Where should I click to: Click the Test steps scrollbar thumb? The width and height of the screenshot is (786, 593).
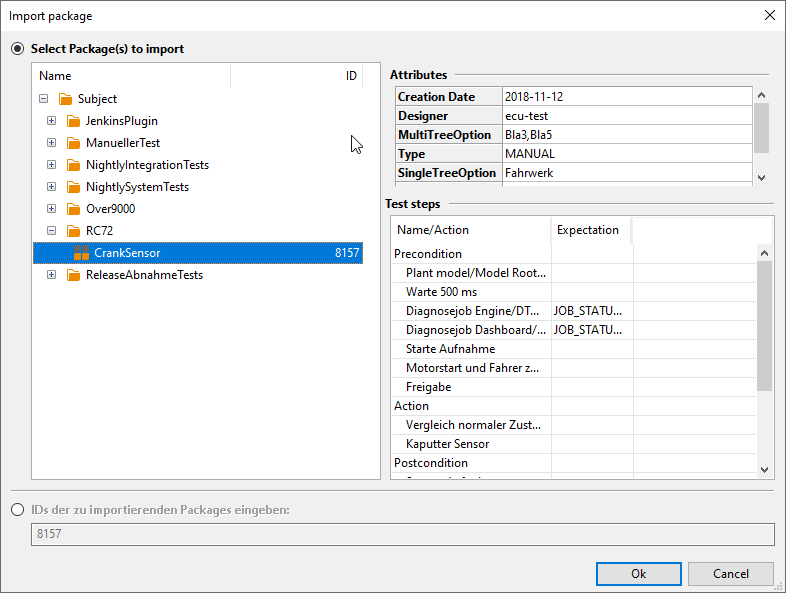[764, 325]
